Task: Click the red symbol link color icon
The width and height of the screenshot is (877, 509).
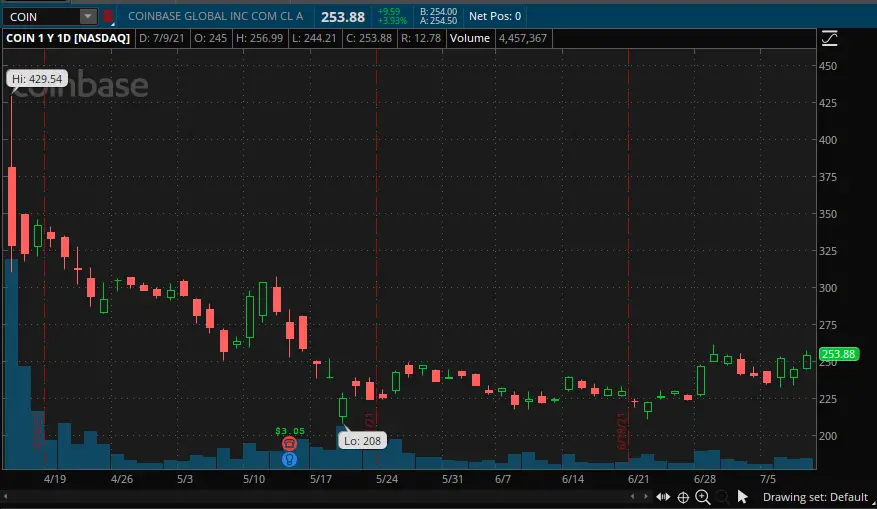Action: [x=107, y=17]
